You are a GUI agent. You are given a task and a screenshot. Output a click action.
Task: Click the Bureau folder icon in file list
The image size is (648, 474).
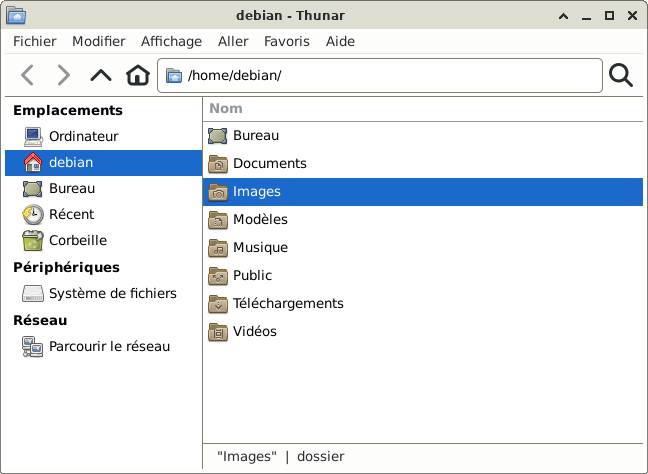pos(217,136)
